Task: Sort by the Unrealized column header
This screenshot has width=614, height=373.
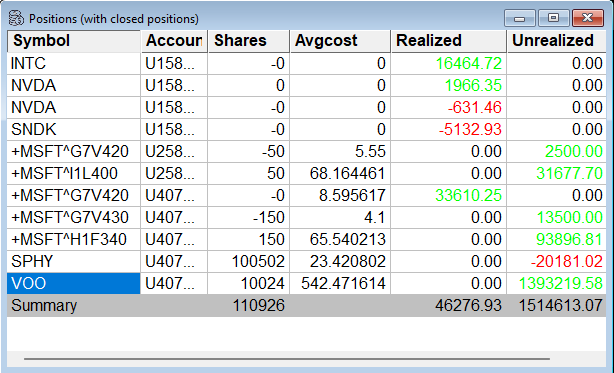Action: (556, 41)
